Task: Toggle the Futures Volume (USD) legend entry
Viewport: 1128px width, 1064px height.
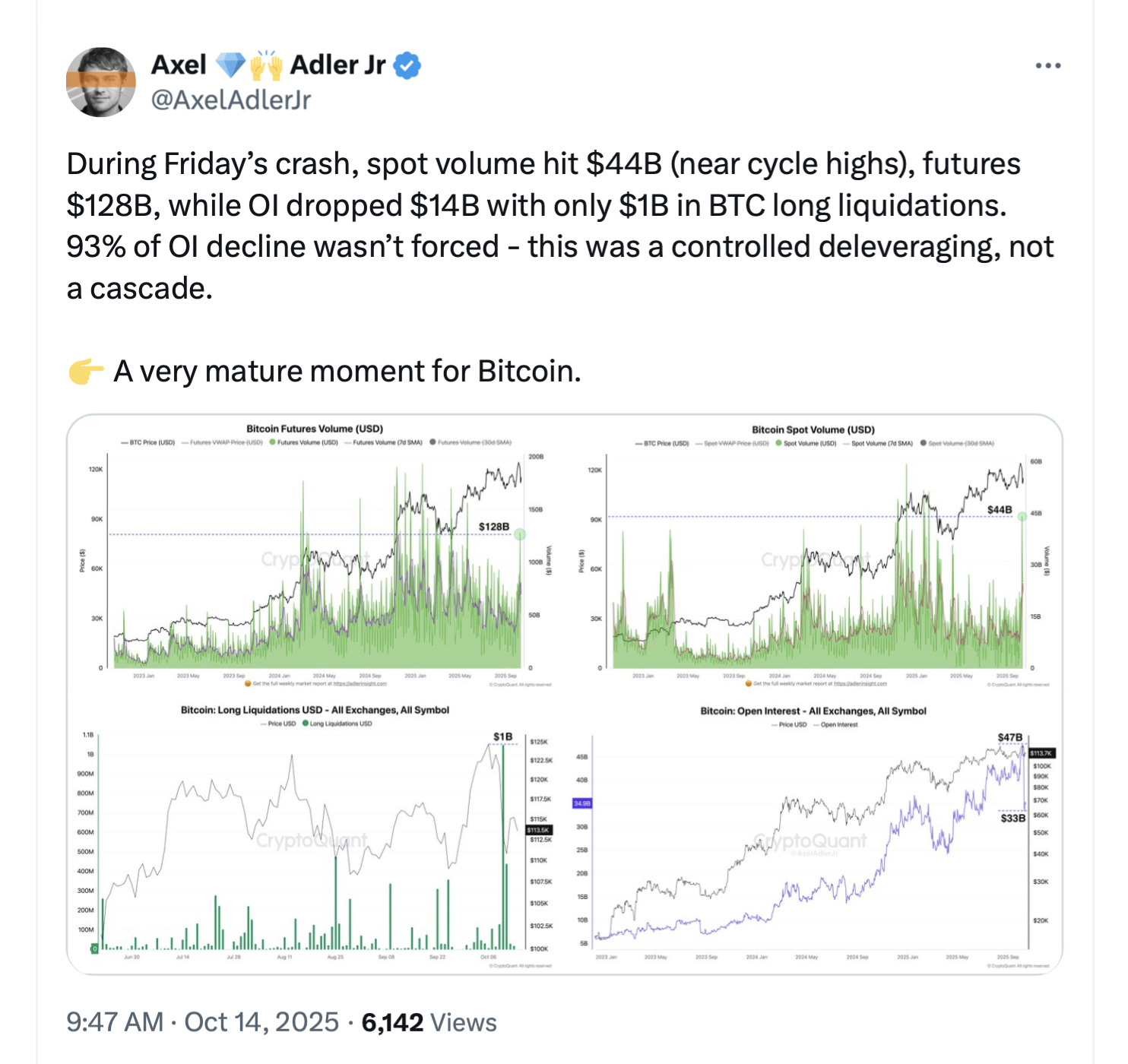Action: 304,442
